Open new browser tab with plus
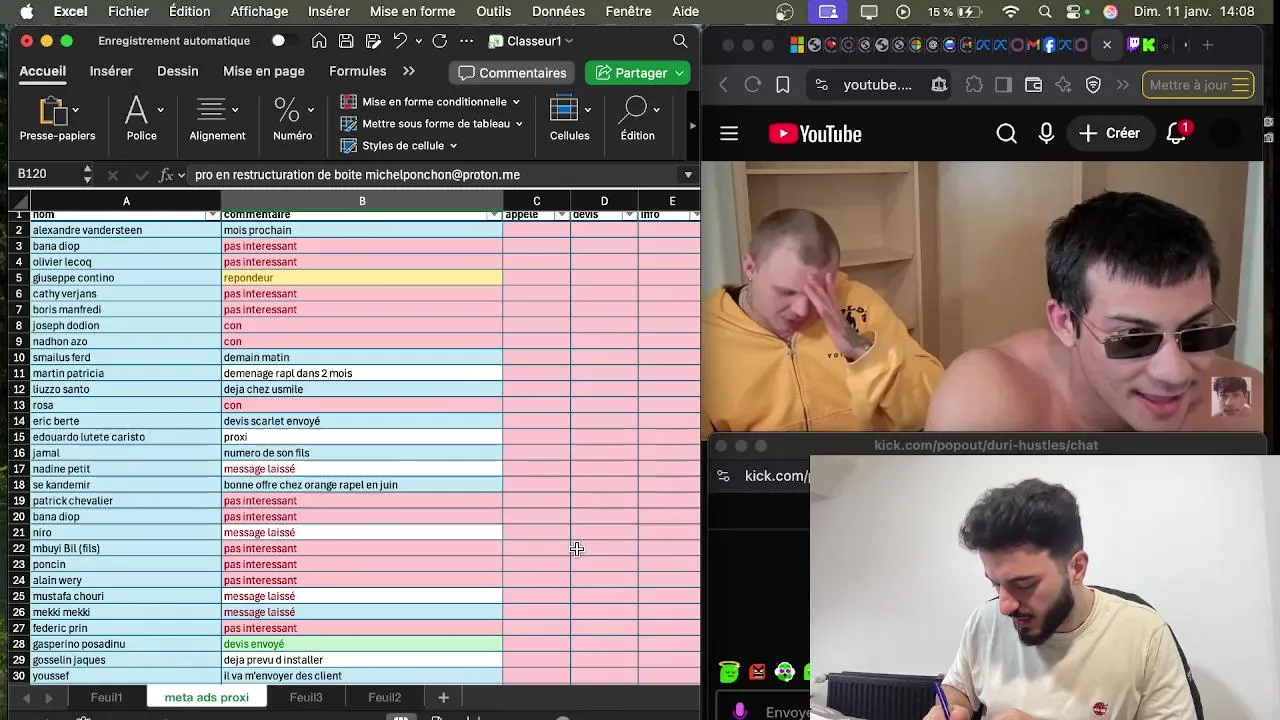1280x720 pixels. [x=1208, y=45]
